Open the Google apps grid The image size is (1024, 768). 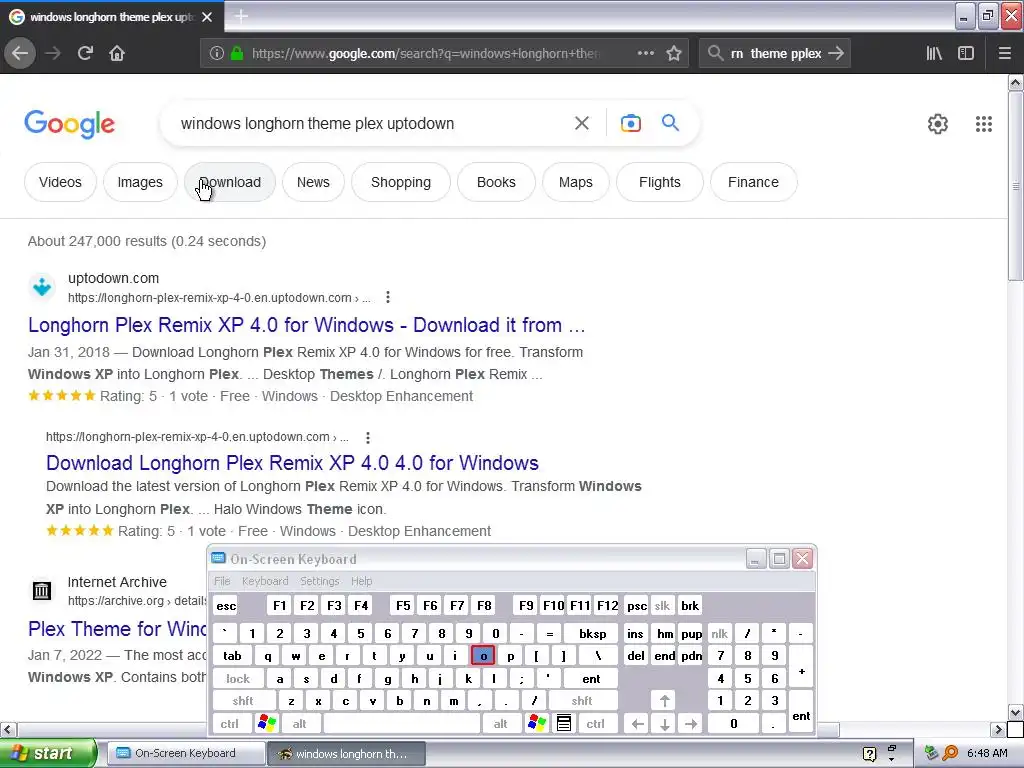[x=984, y=123]
